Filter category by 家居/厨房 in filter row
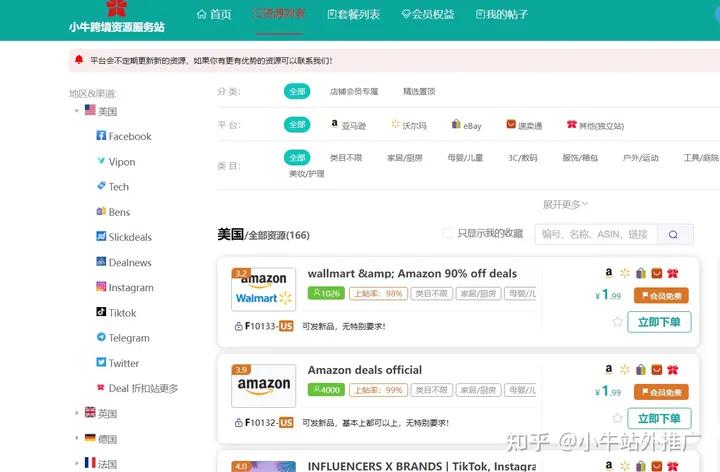 pyautogui.click(x=405, y=157)
